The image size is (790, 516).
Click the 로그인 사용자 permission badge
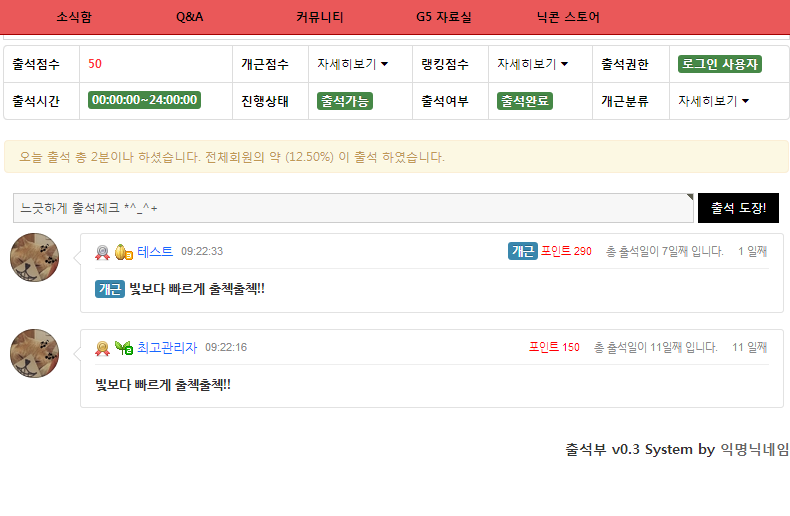pos(719,64)
